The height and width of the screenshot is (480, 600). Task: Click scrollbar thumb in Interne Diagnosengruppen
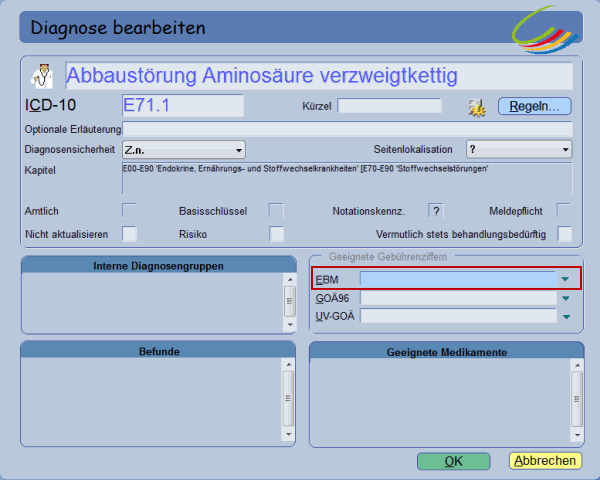point(290,301)
